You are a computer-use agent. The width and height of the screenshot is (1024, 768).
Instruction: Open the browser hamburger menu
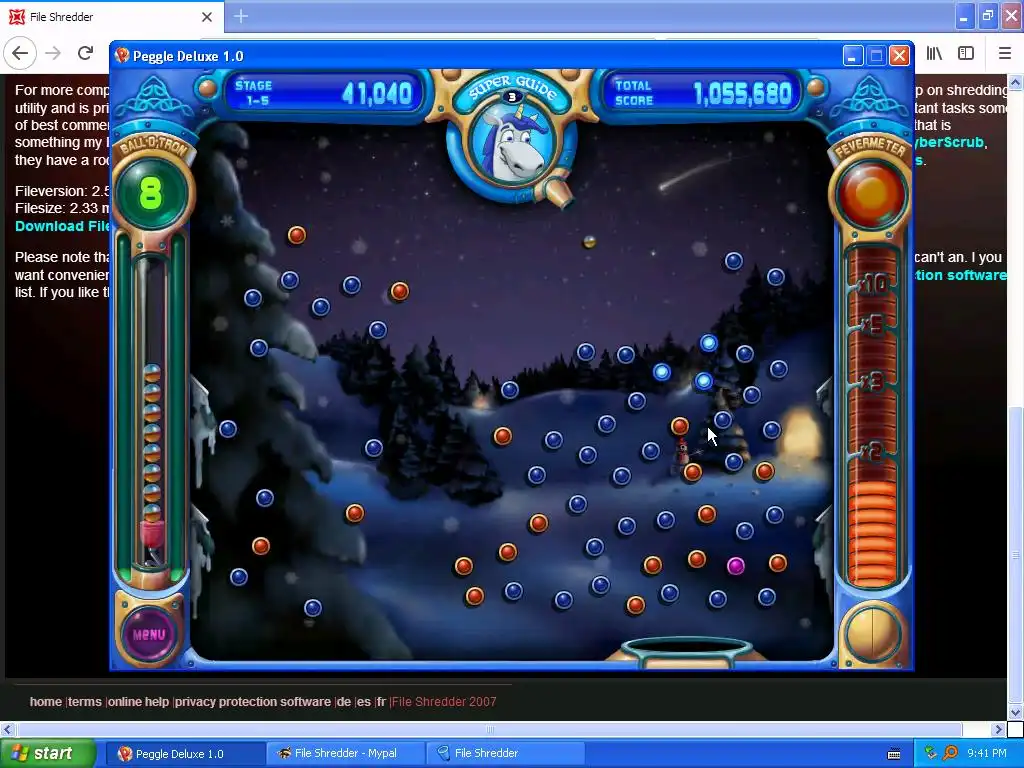coord(1004,54)
